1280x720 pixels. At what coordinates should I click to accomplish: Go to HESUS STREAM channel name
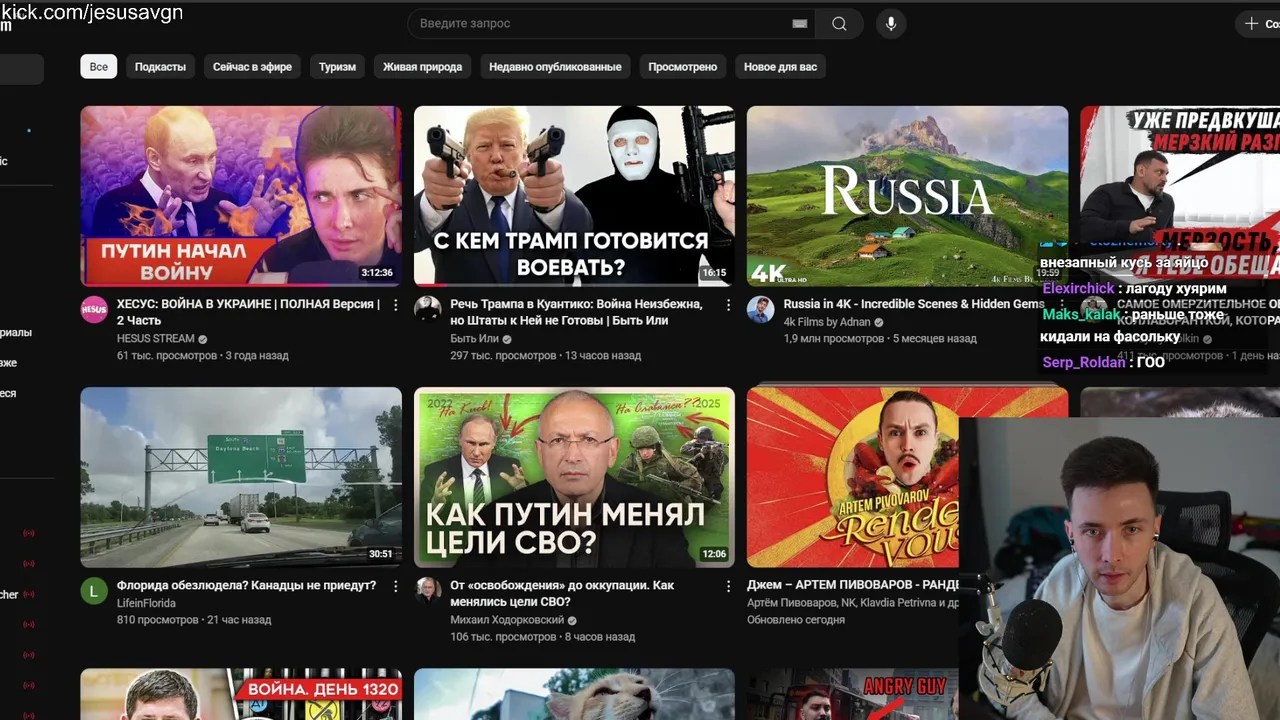[155, 339]
